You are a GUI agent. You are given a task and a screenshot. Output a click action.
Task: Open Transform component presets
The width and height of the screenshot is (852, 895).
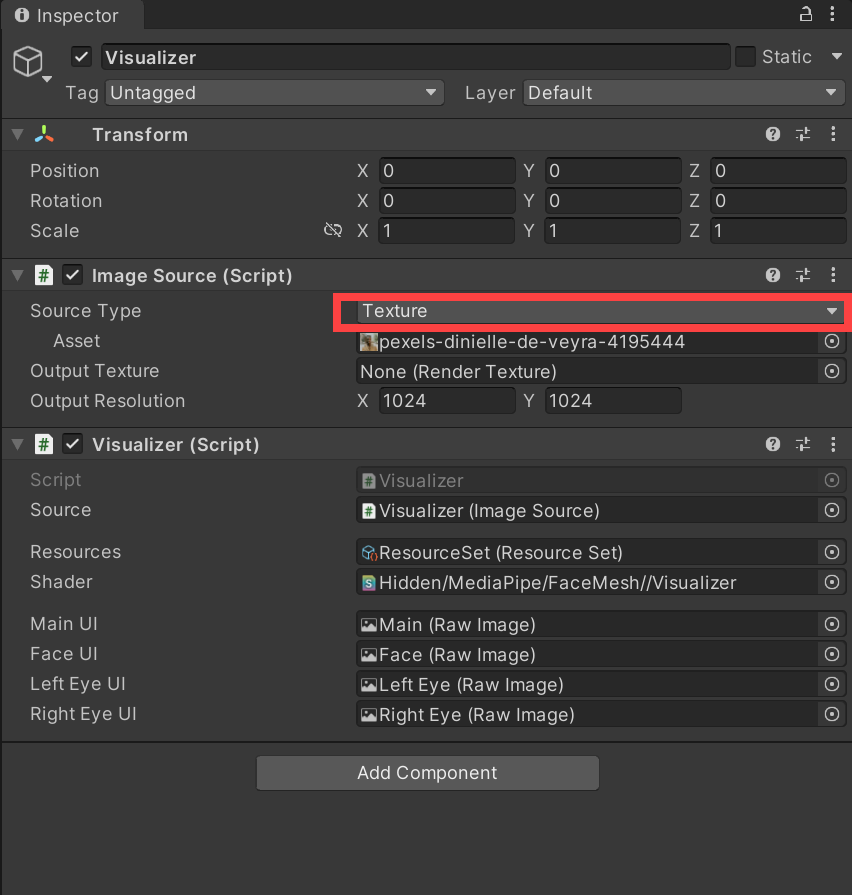click(803, 134)
